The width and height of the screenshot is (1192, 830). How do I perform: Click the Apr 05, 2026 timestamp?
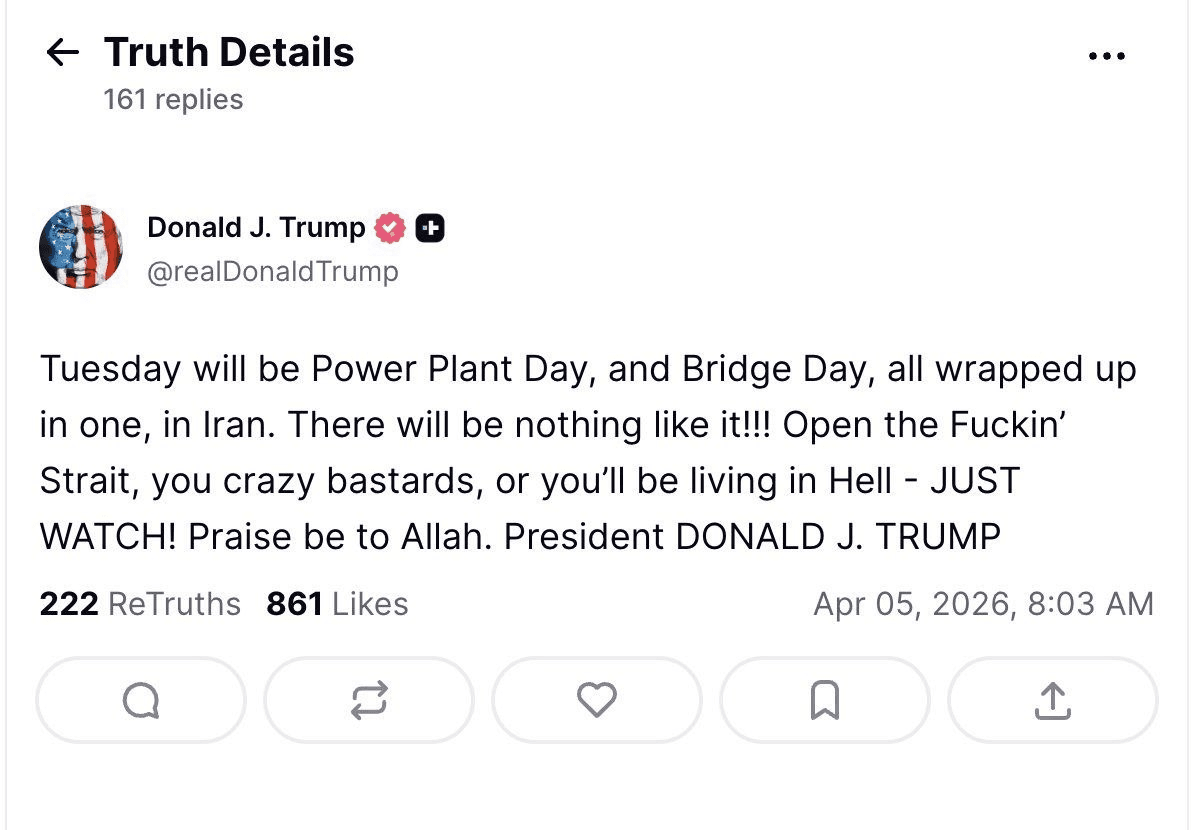pos(983,604)
